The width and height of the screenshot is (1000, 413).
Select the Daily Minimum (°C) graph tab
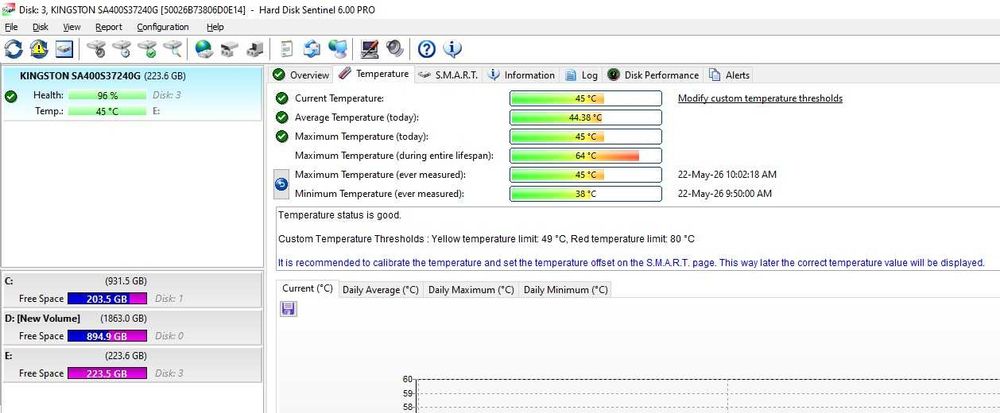click(x=566, y=289)
